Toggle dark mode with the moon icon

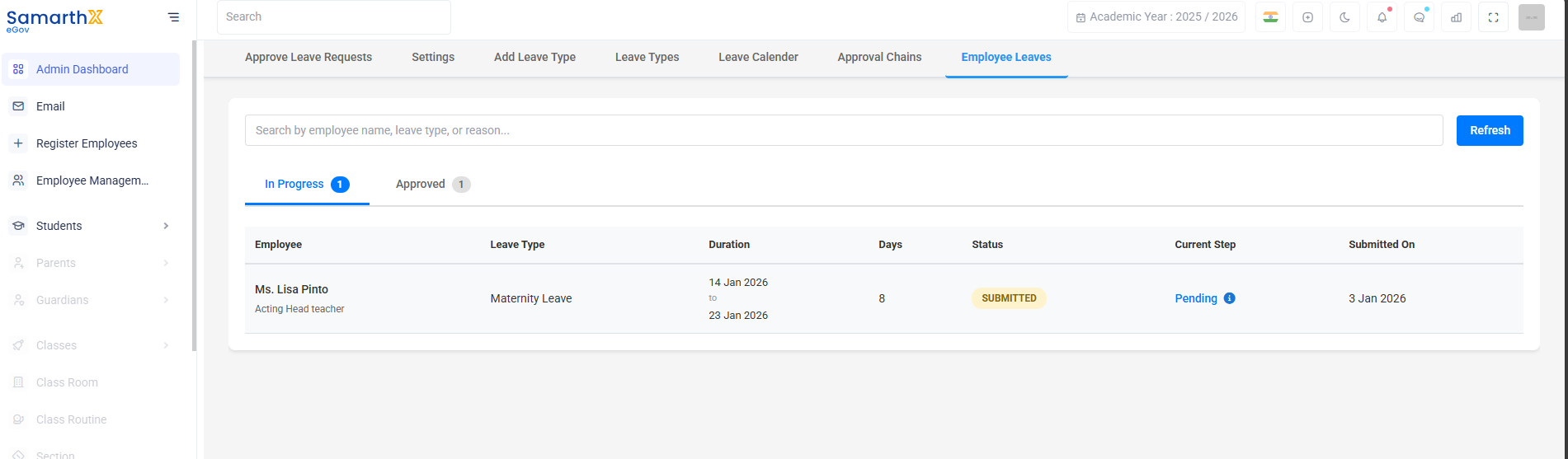tap(1344, 16)
